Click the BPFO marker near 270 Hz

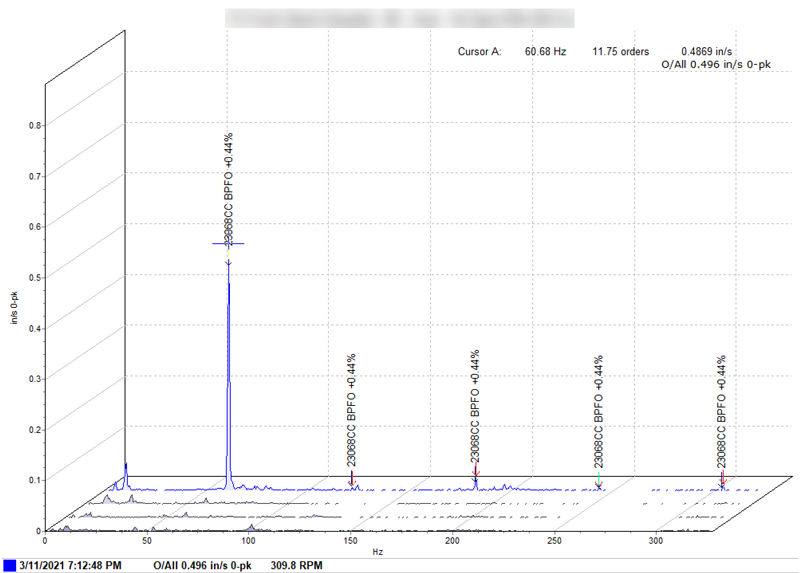tap(598, 411)
